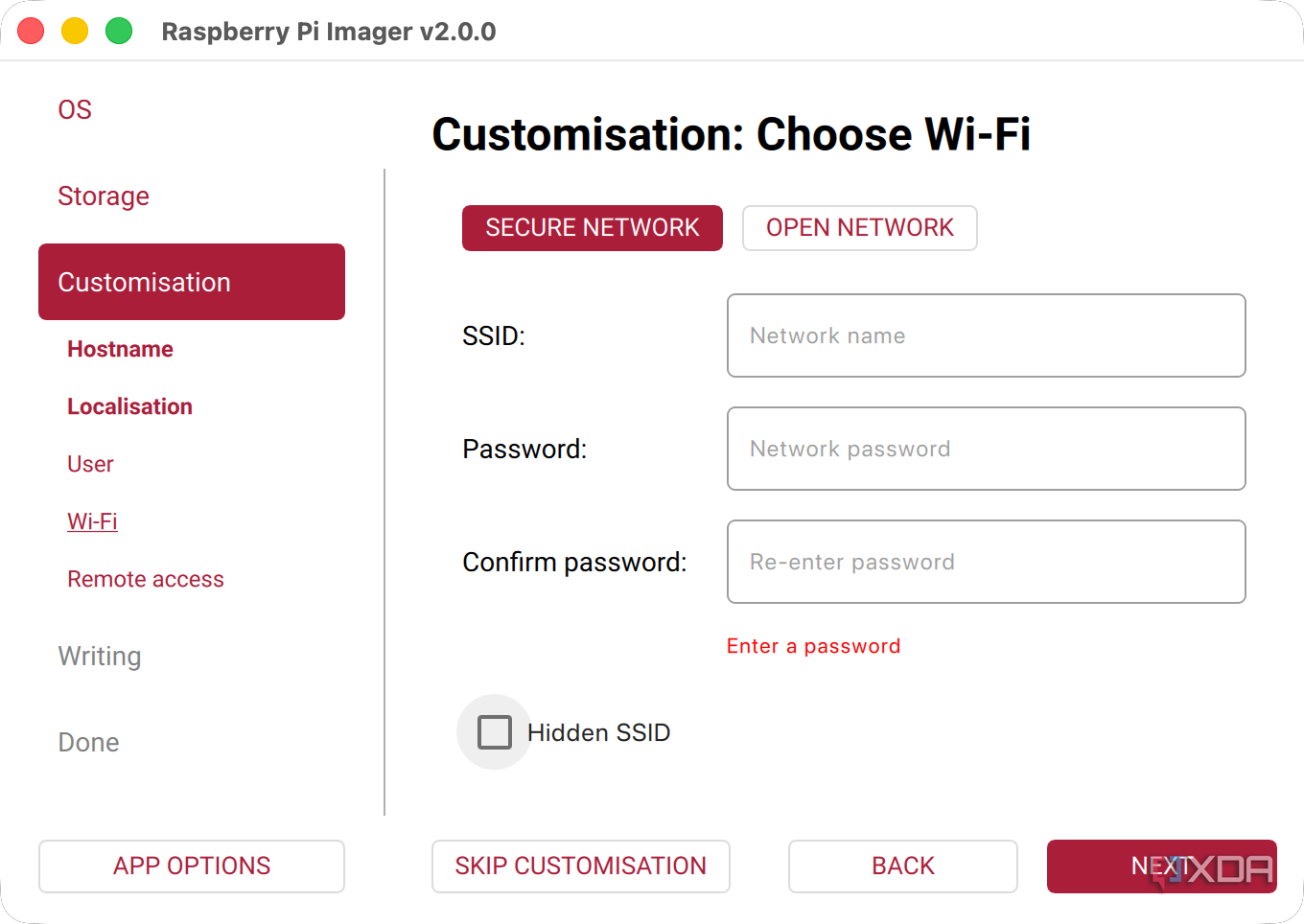Open App Options
The image size is (1304, 924).
point(192,866)
